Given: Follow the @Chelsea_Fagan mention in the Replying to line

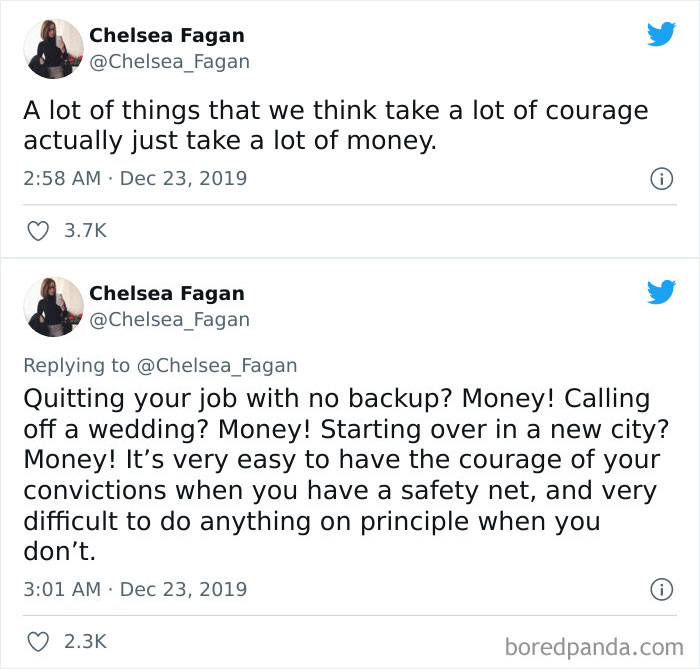Looking at the screenshot, I should tap(215, 366).
